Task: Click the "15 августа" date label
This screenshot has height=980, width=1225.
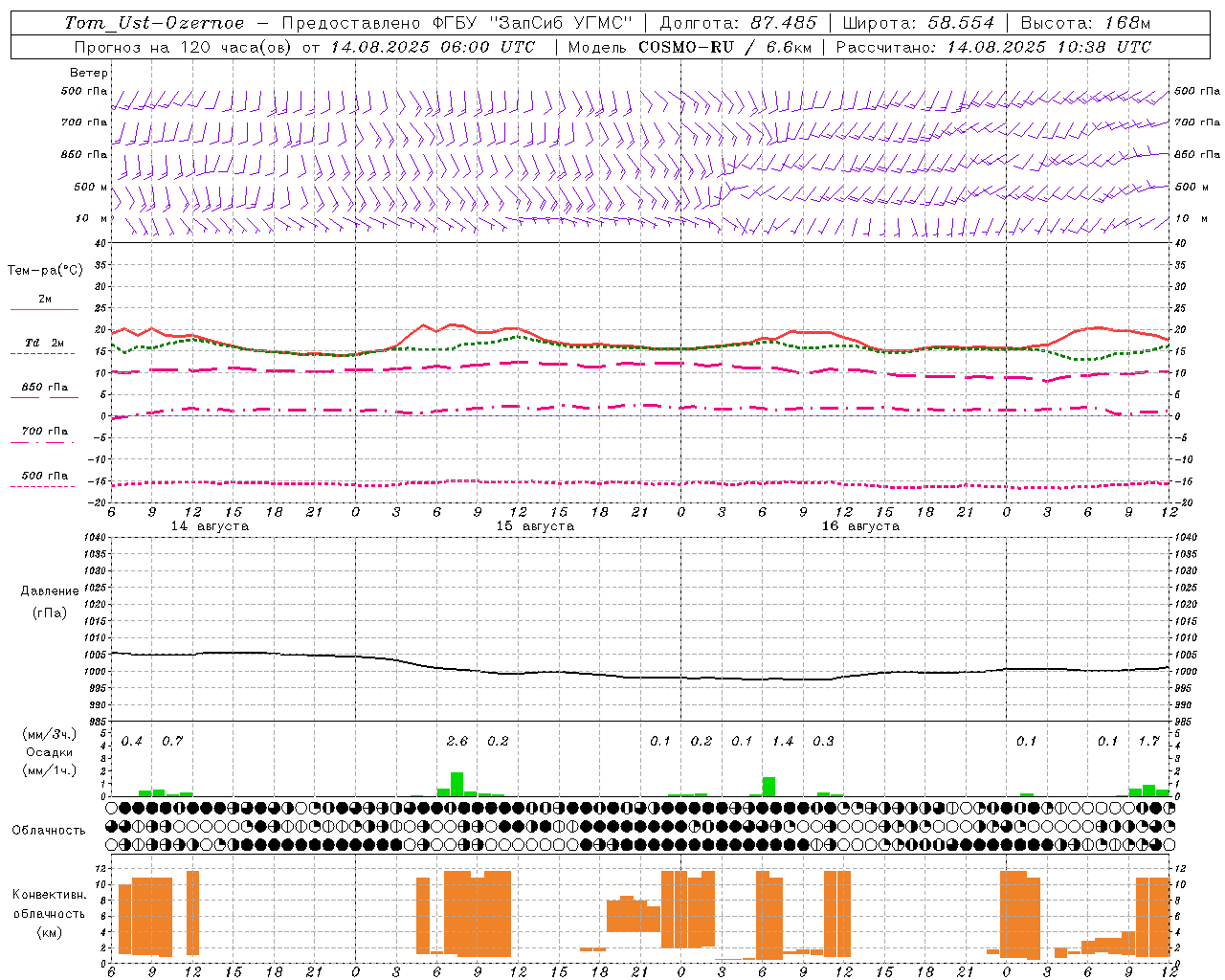Action: [535, 526]
